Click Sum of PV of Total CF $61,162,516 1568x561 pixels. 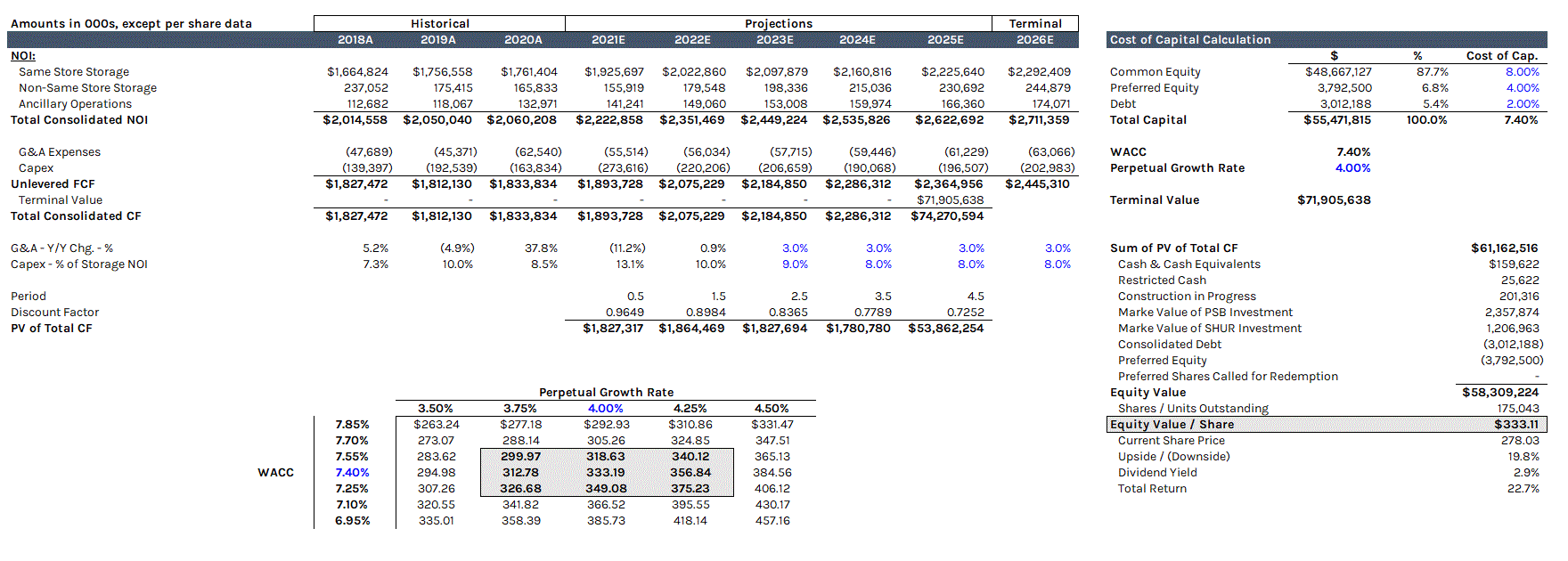(1505, 248)
